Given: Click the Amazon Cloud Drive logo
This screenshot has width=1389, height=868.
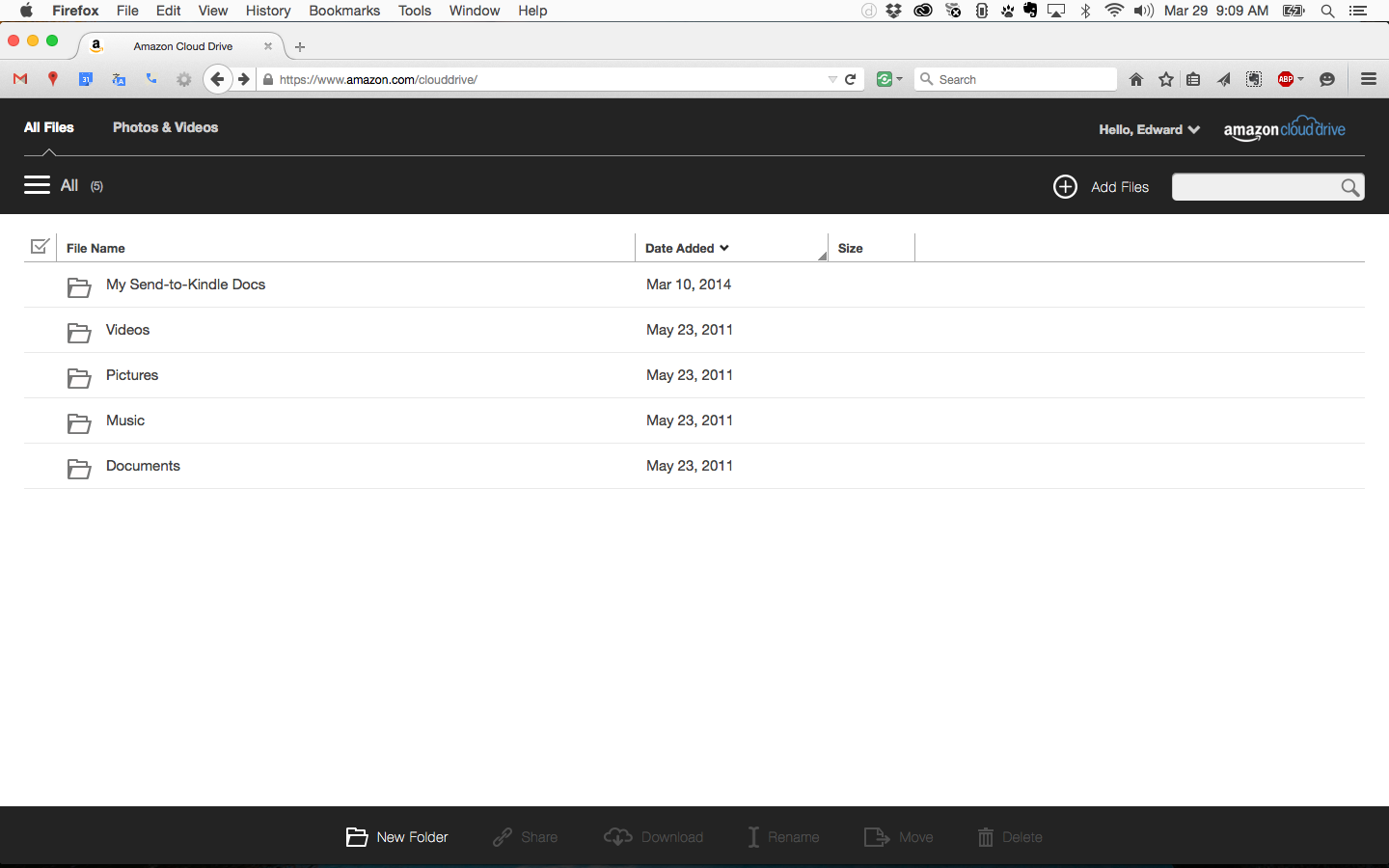Looking at the screenshot, I should [1284, 129].
